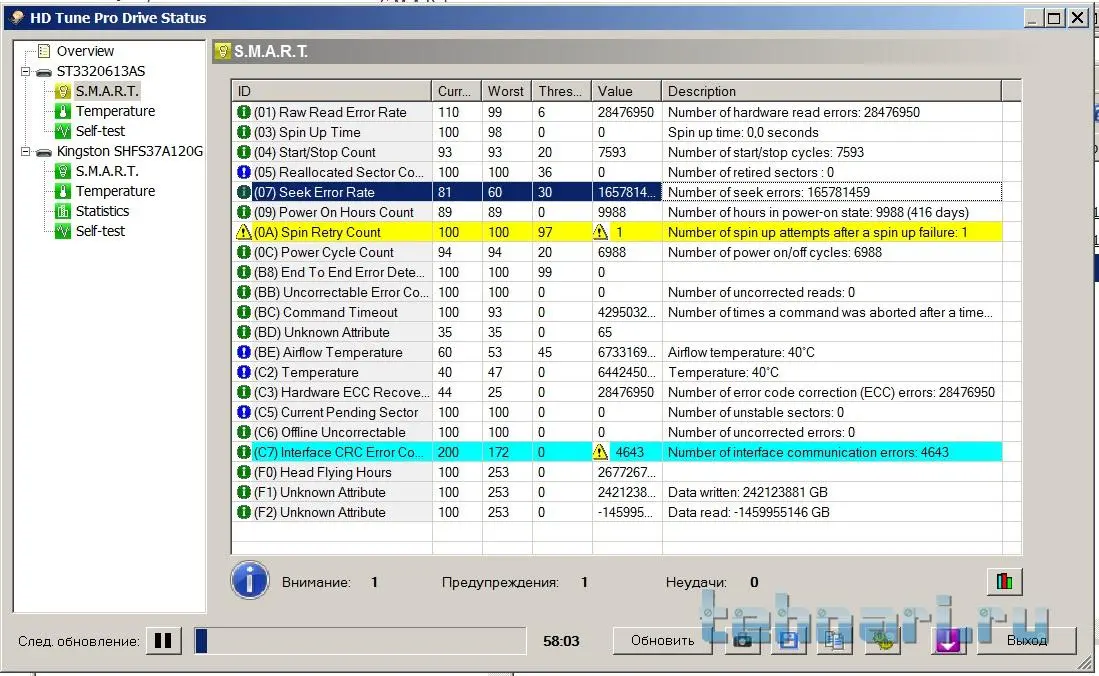The height and width of the screenshot is (676, 1099).
Task: Select (F2) Unknown Attribute row
Action: 617,512
